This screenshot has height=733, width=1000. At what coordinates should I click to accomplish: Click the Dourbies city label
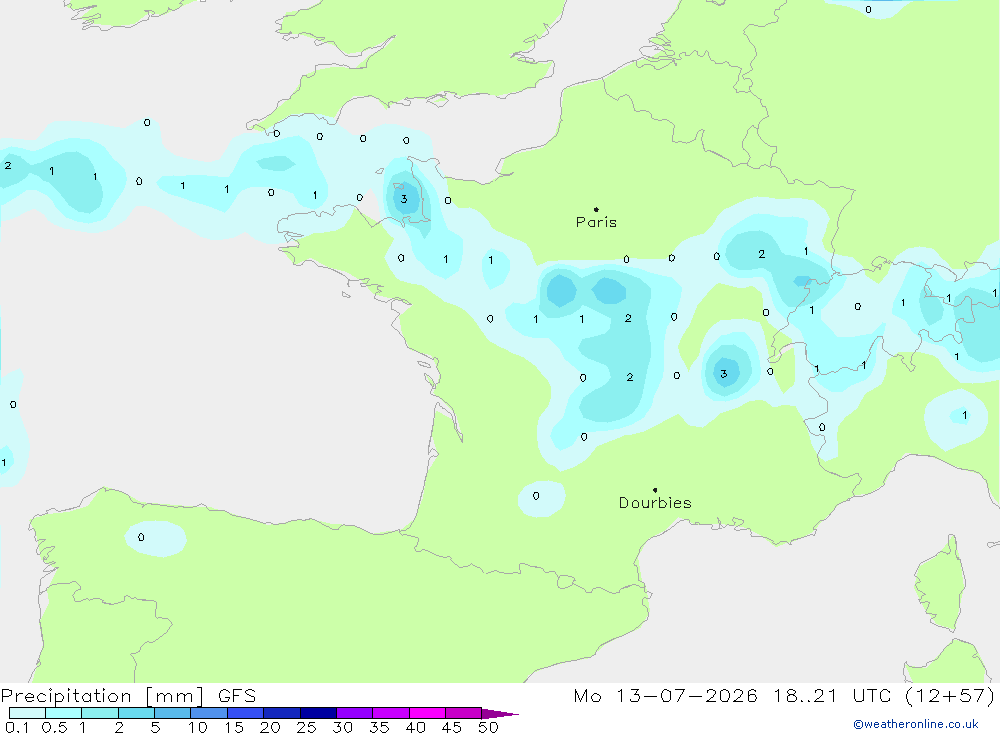tap(655, 503)
